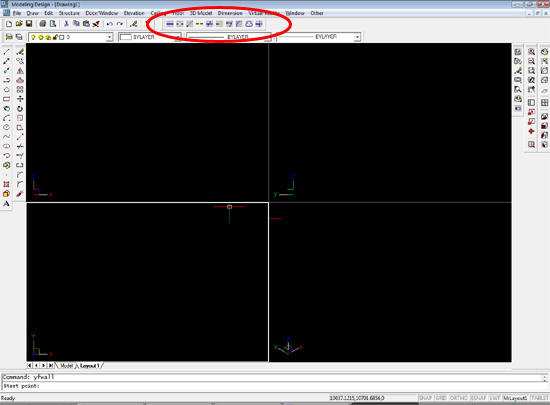
Task: Toggle ORTHO mode in status bar
Action: (x=458, y=398)
